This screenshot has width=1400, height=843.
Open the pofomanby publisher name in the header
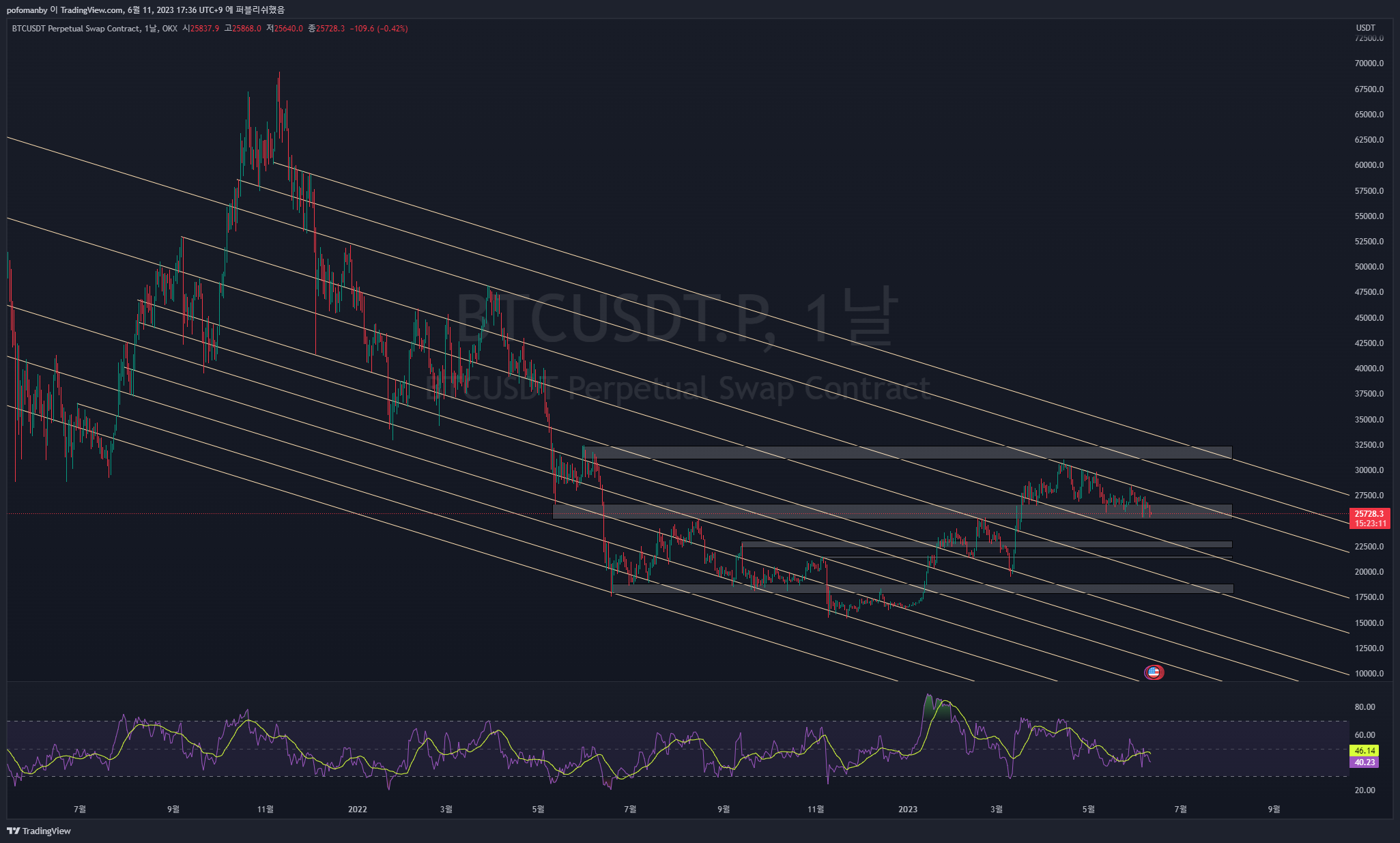(x=27, y=10)
